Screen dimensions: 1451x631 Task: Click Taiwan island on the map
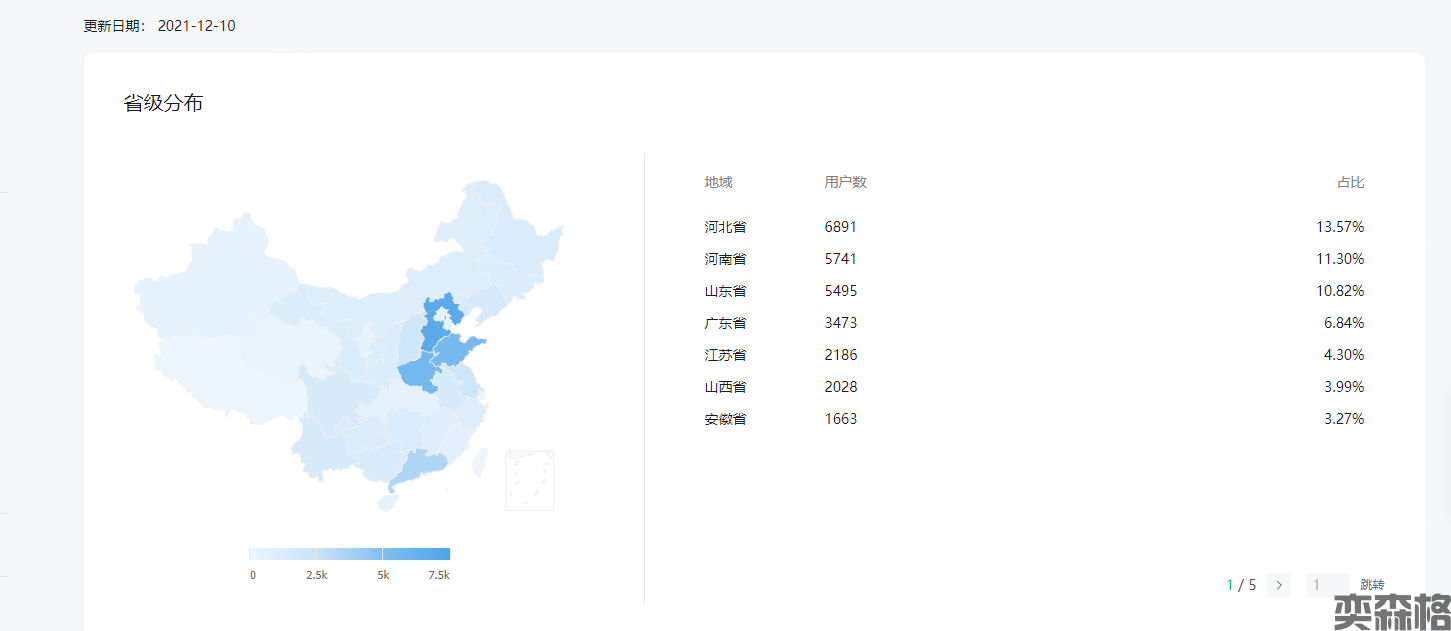[480, 461]
